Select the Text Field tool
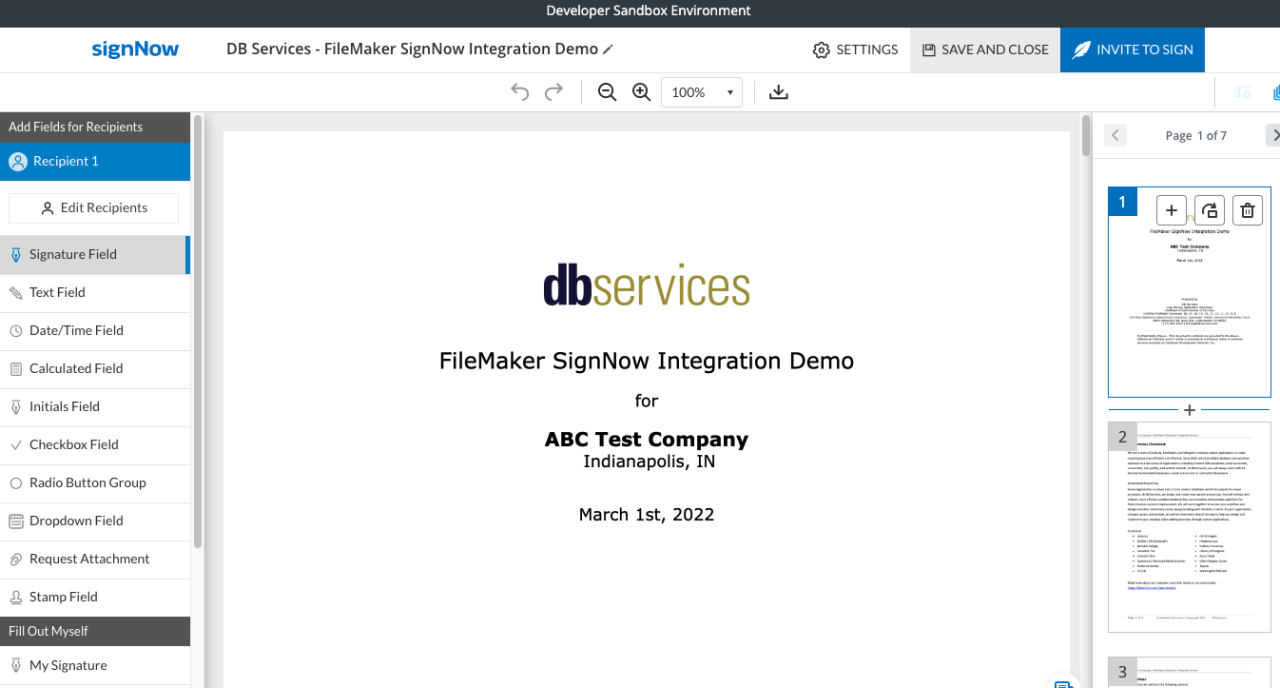1280x688 pixels. pos(95,292)
